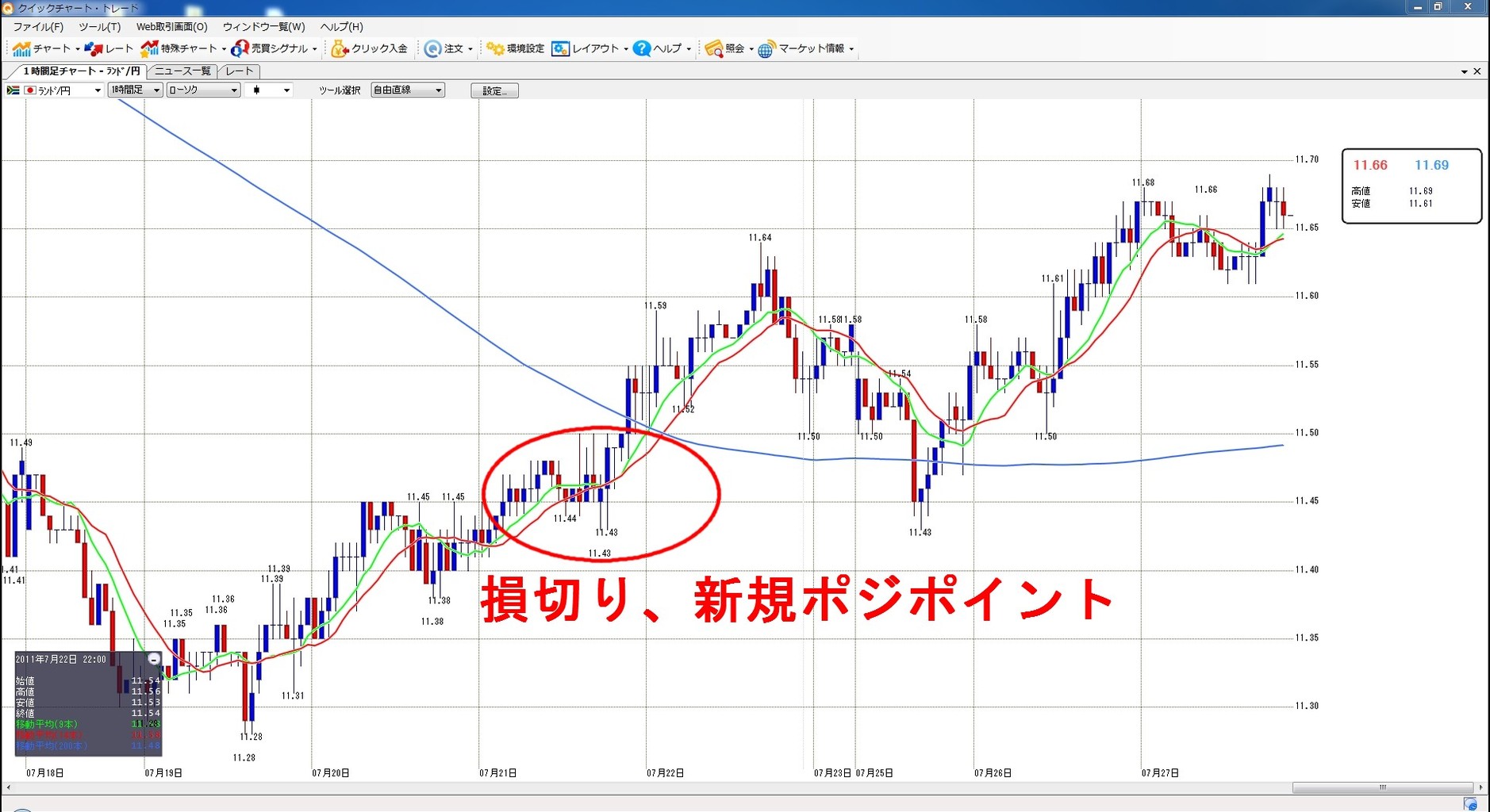Click the 11.50 price axis label

click(x=1307, y=432)
